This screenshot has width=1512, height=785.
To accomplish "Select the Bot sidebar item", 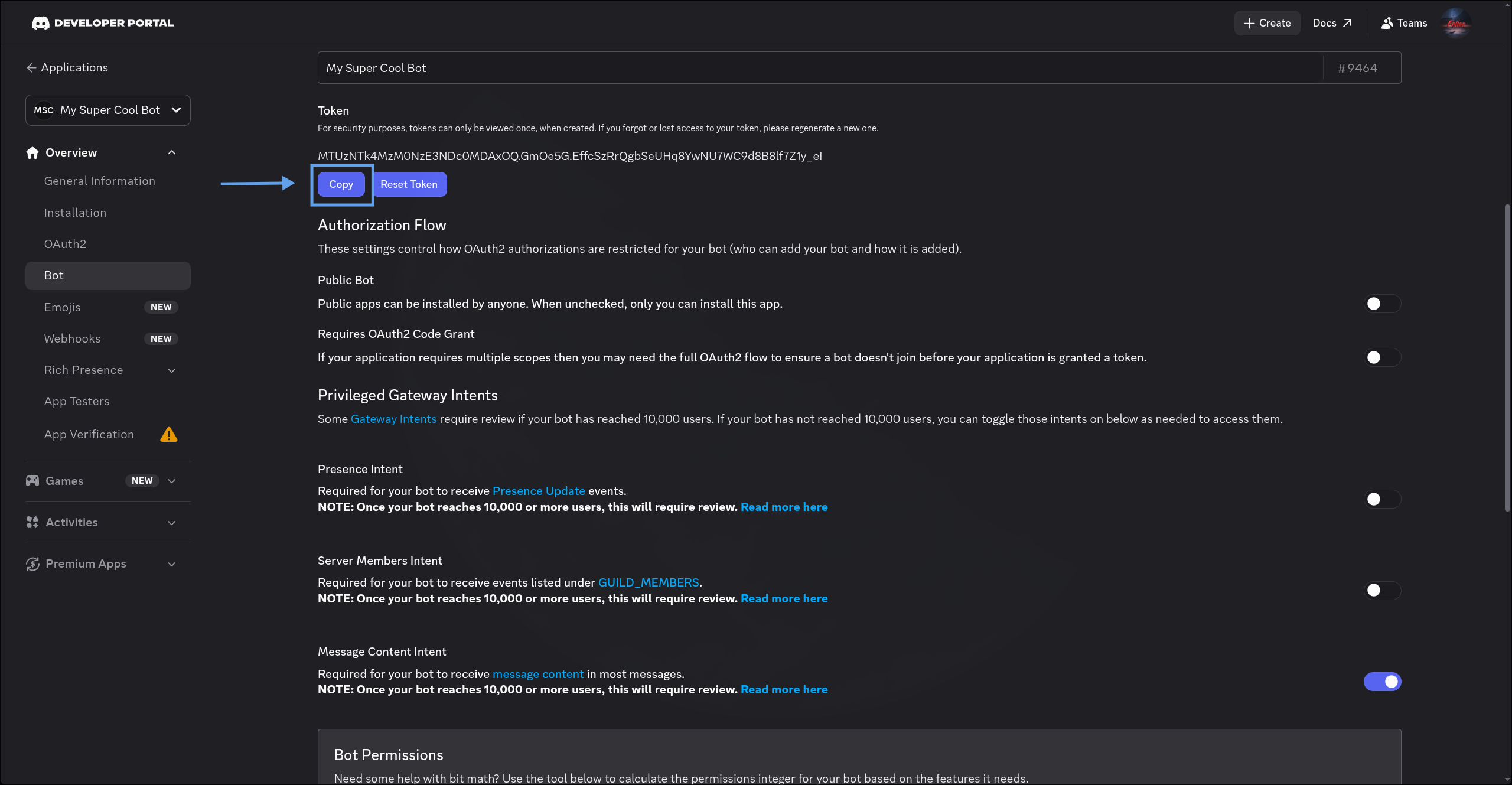I will tap(108, 276).
